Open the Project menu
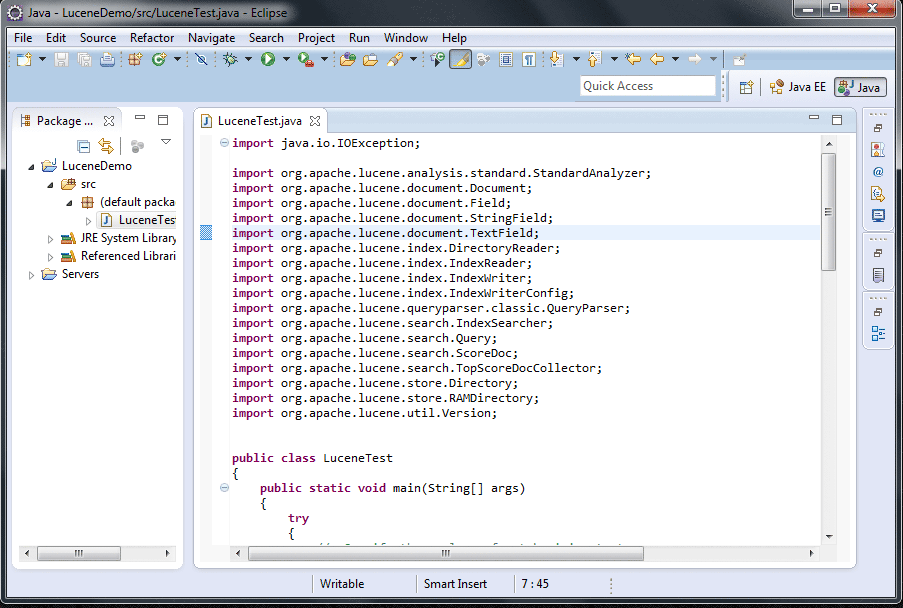Screen dimensions: 903x608 (x=316, y=38)
